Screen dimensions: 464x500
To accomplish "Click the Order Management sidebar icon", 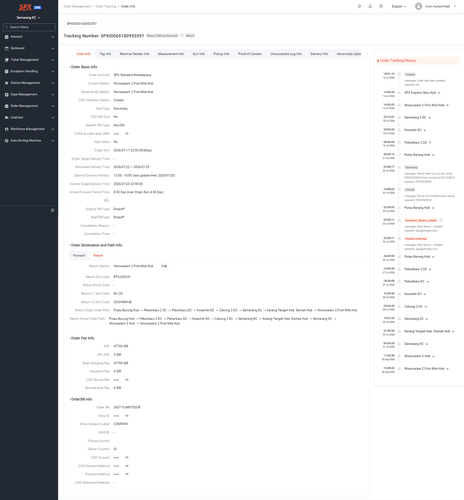I will (x=6, y=106).
